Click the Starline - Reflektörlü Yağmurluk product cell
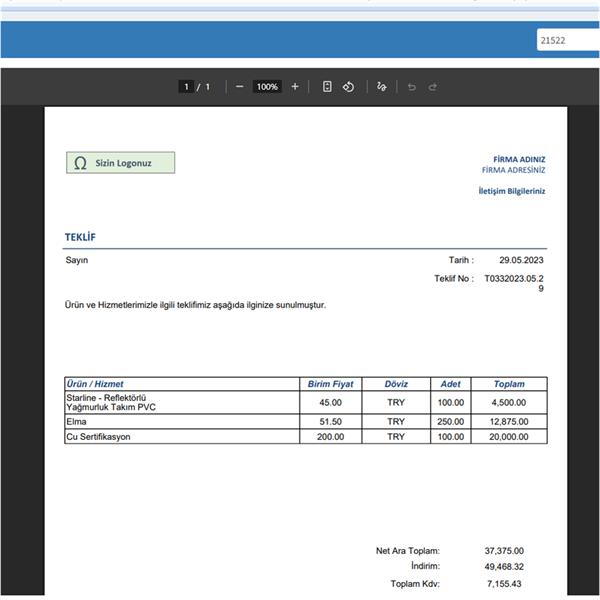This screenshot has width=600, height=600. tap(182, 403)
